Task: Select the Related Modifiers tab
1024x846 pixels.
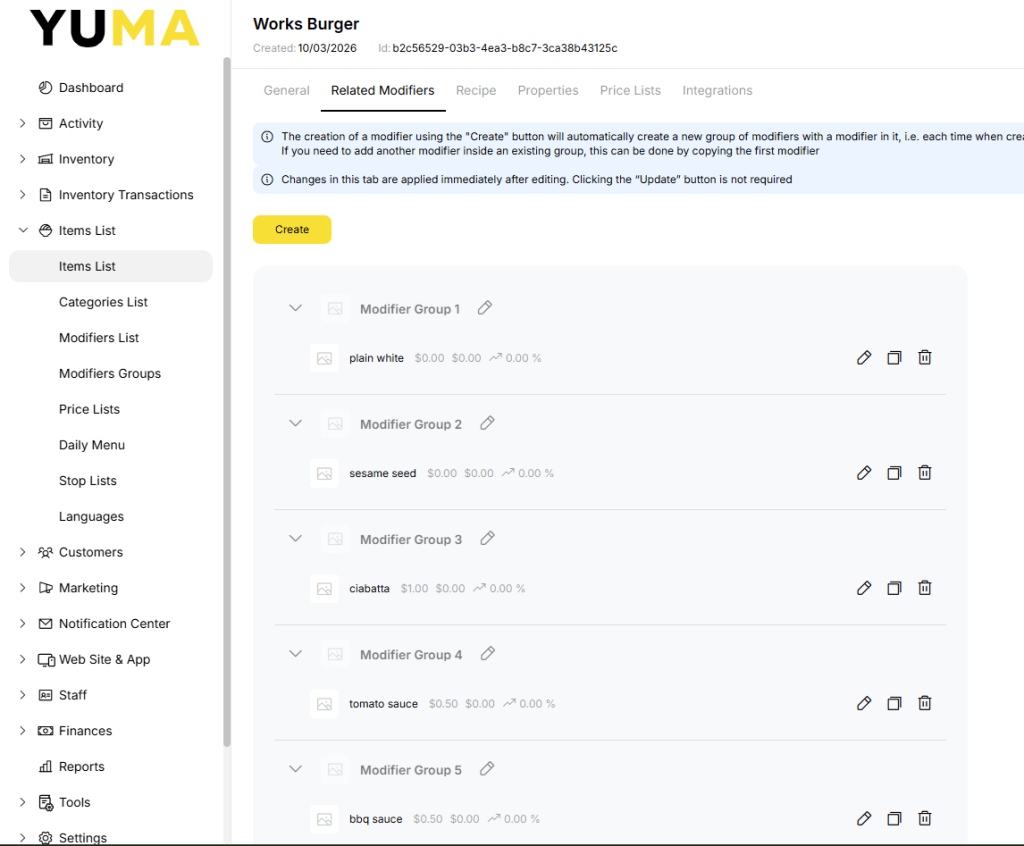Action: tap(383, 90)
